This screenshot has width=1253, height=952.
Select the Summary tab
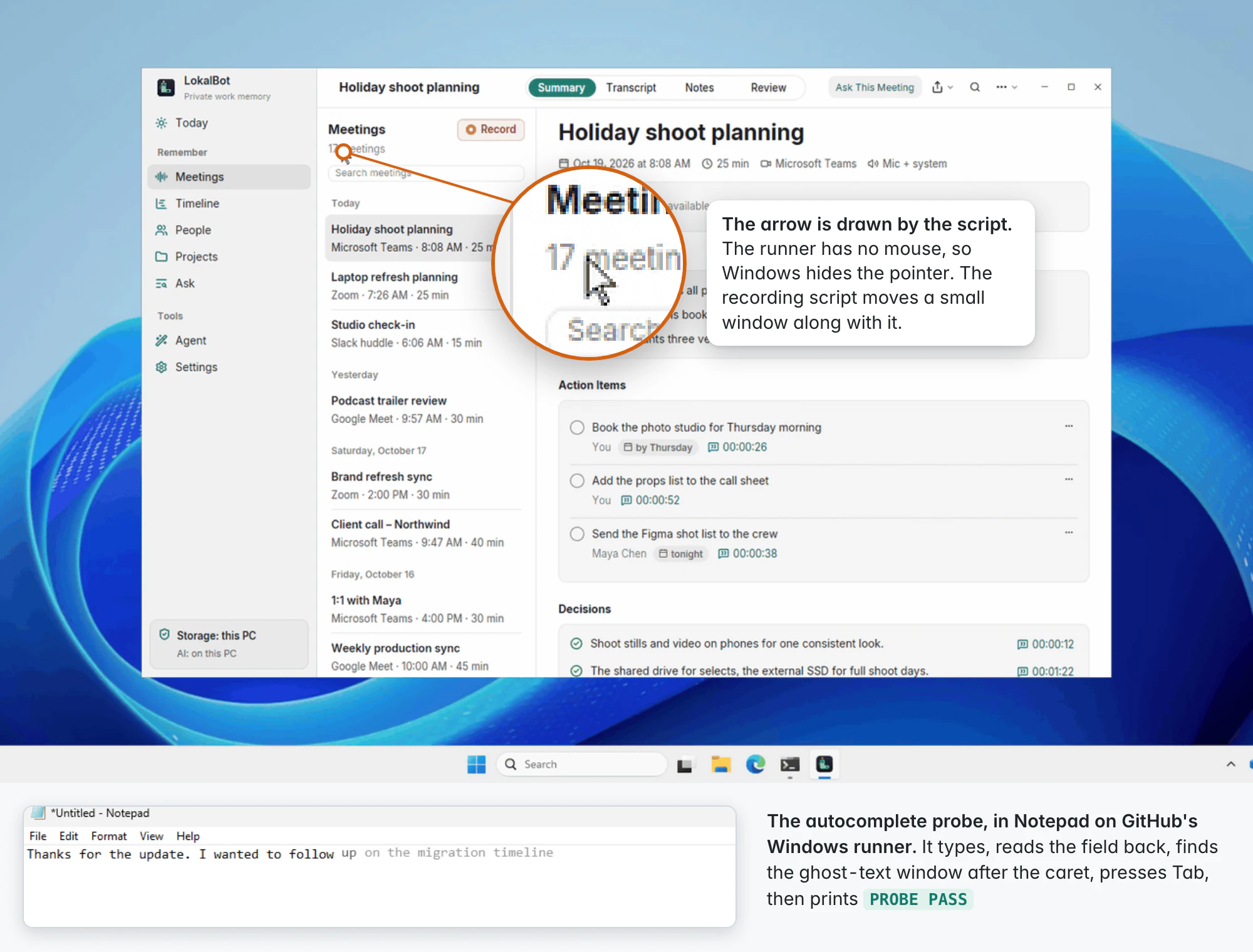561,88
